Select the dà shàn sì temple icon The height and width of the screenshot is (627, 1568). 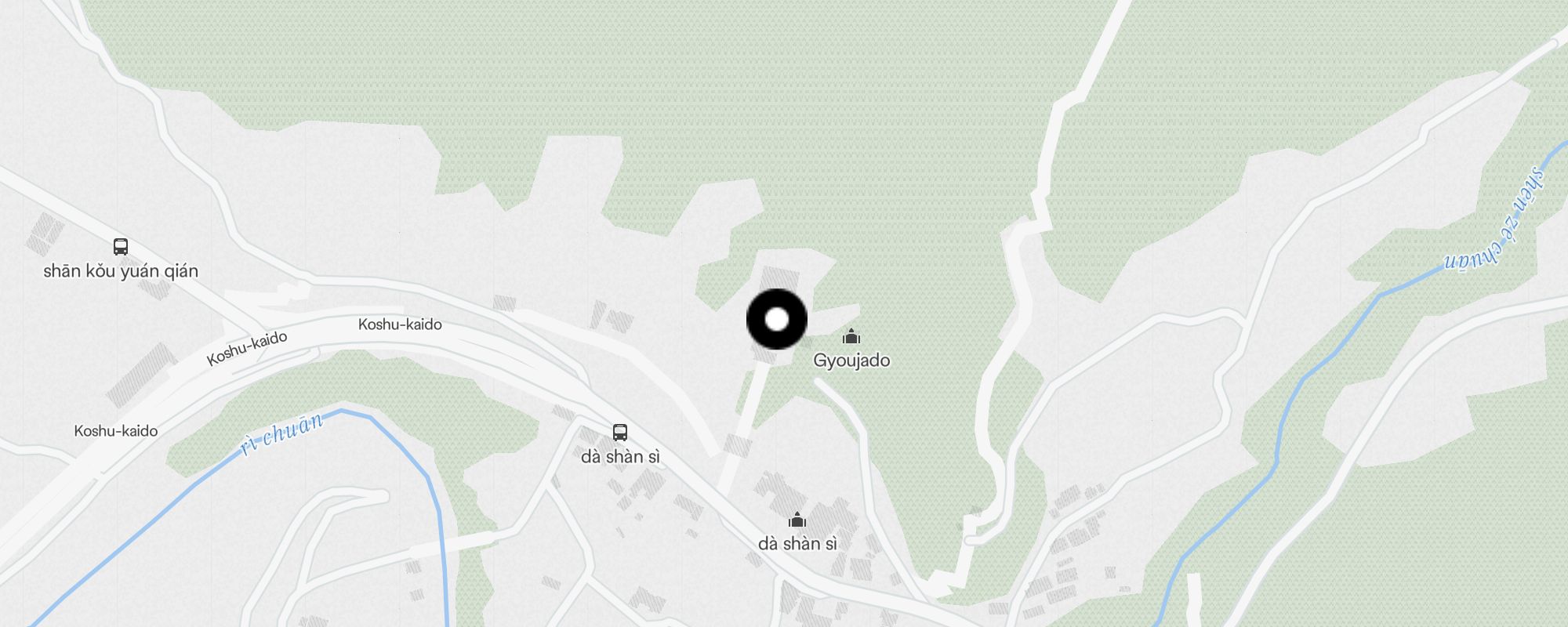(797, 520)
